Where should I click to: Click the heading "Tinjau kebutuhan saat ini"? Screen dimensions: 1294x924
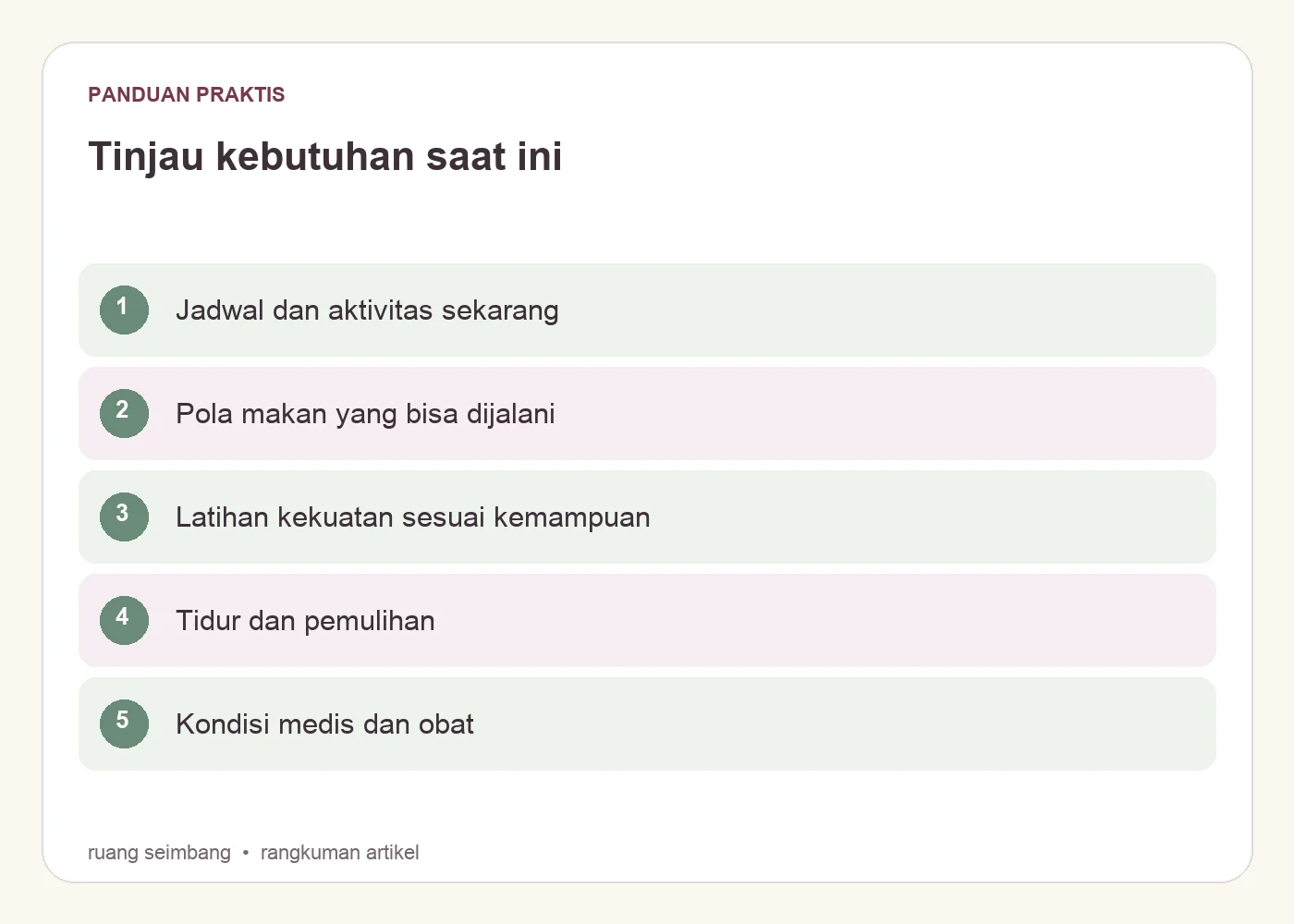click(325, 156)
